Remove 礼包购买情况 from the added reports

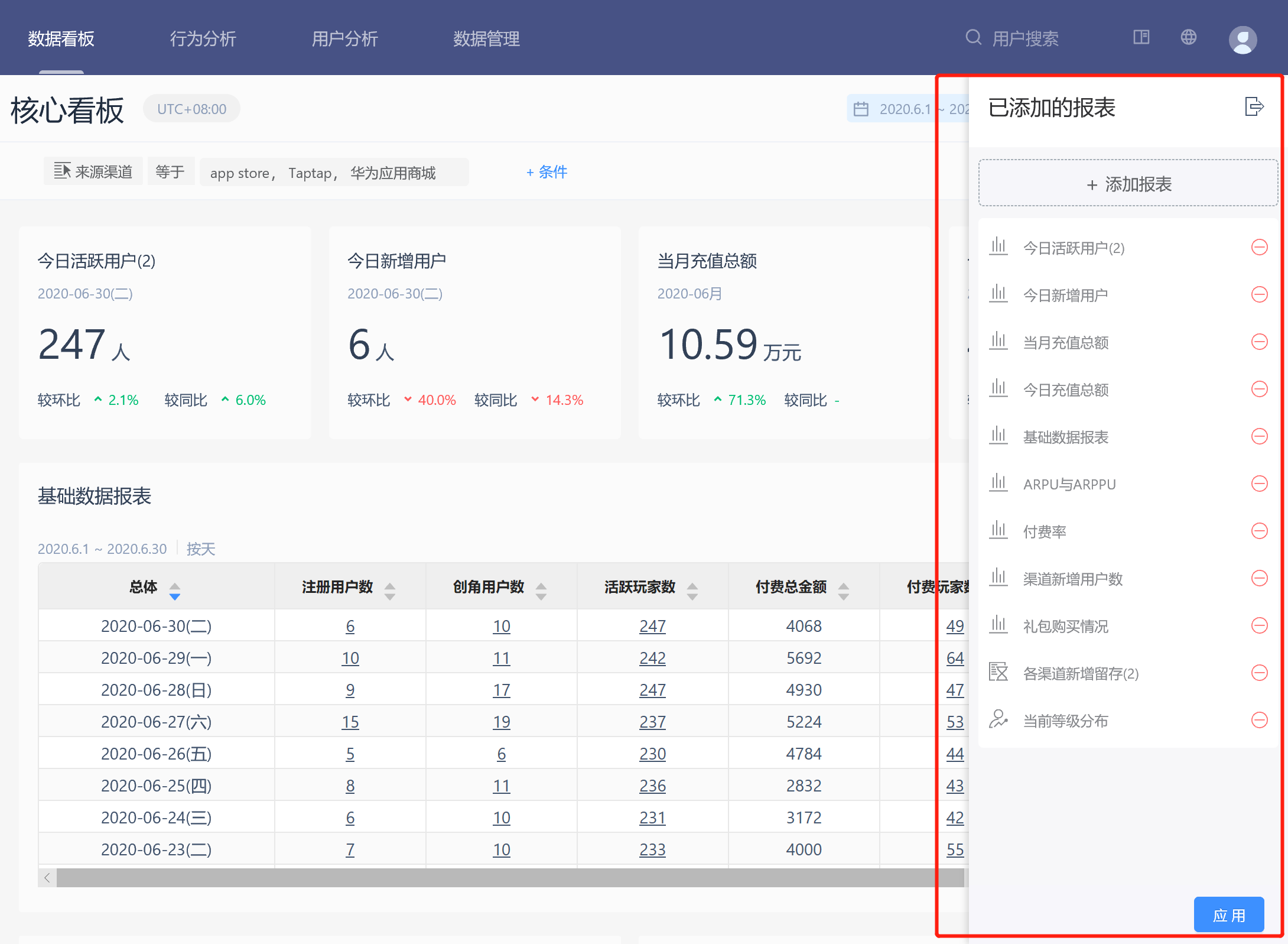pyautogui.click(x=1259, y=626)
